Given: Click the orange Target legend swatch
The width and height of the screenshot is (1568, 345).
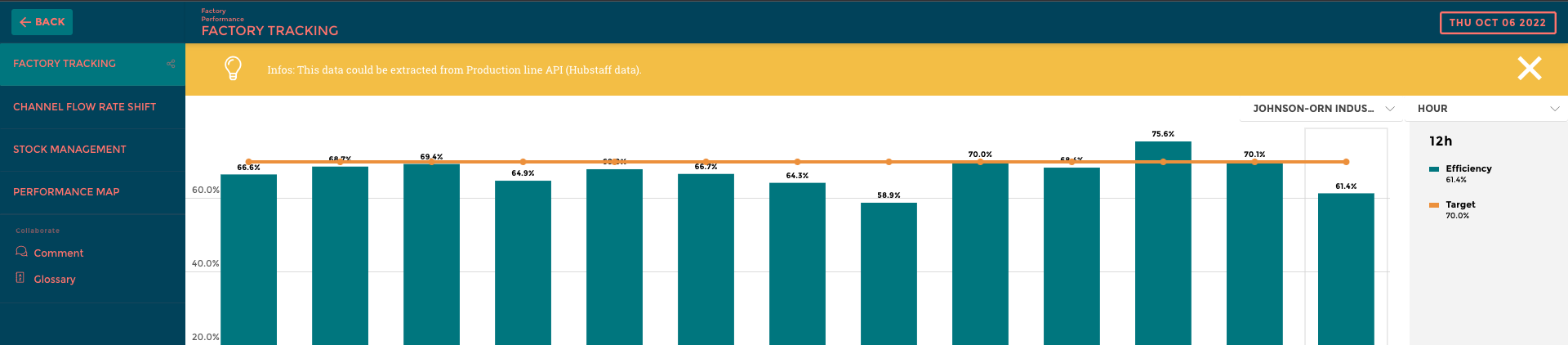Looking at the screenshot, I should pos(1433,205).
